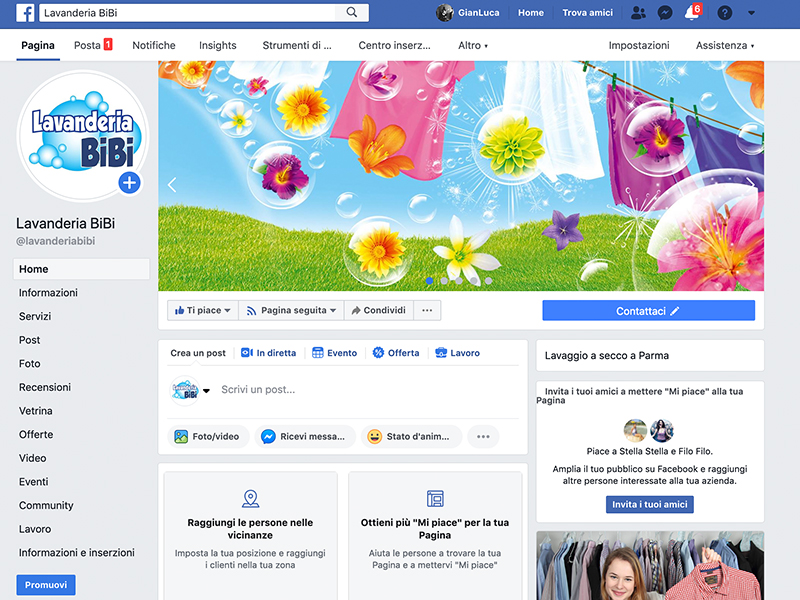Add Foto/video to post
The height and width of the screenshot is (600, 800).
[x=208, y=436]
